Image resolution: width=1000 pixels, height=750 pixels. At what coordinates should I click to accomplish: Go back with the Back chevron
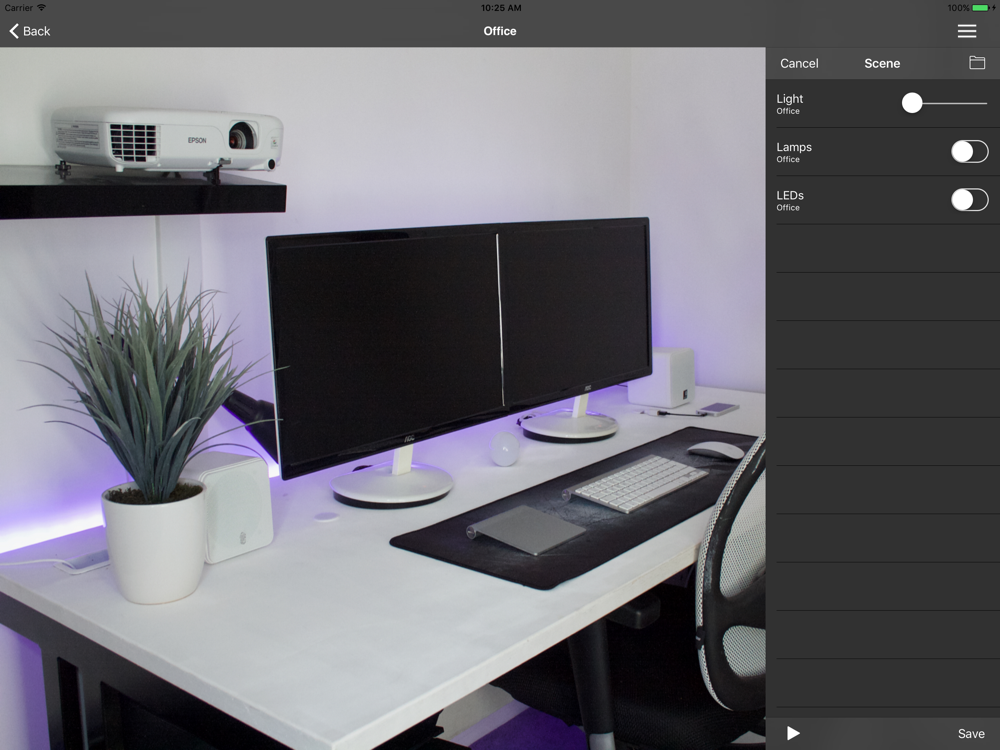coord(29,31)
